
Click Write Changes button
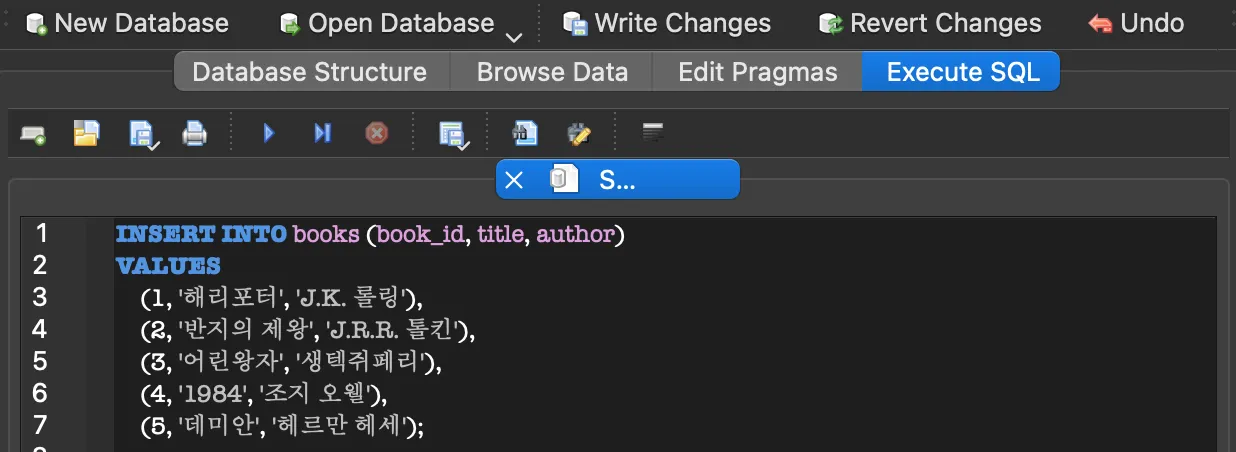click(x=666, y=23)
